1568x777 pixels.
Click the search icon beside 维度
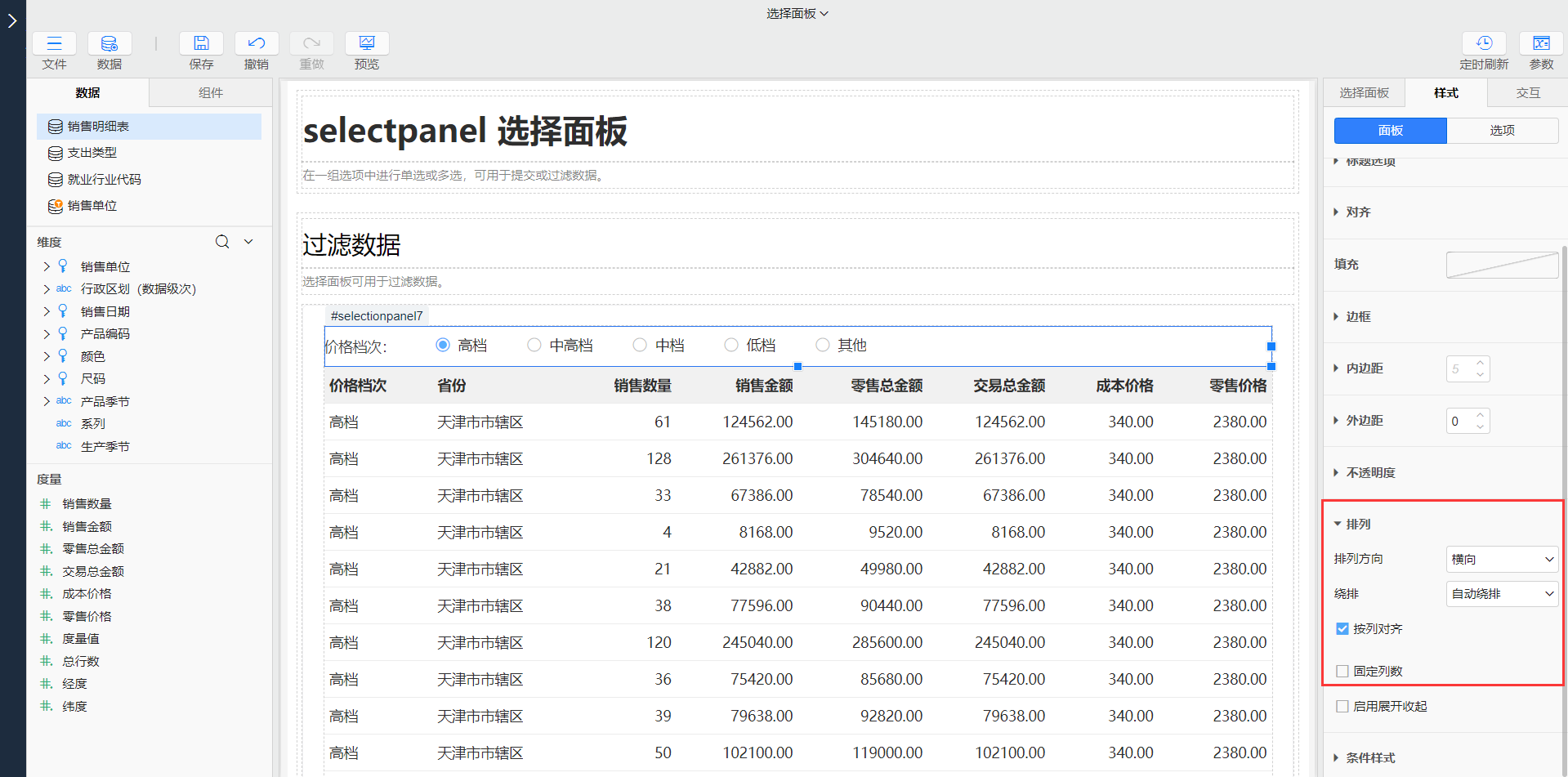pyautogui.click(x=222, y=242)
